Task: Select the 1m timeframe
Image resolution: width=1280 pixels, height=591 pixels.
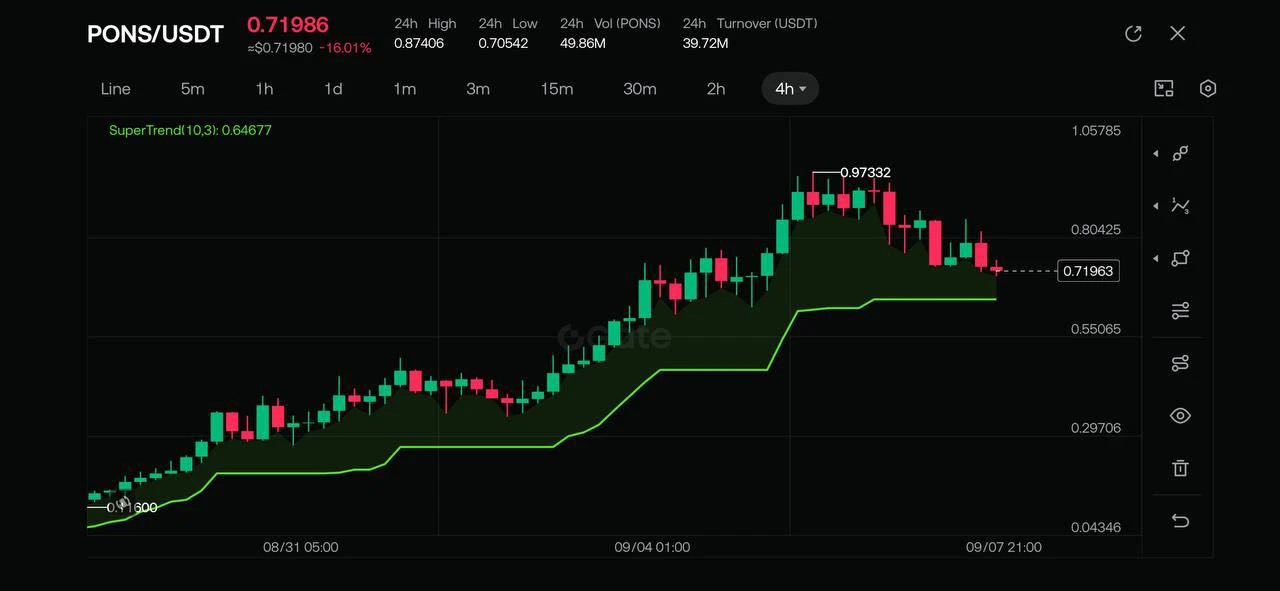Action: 404,89
